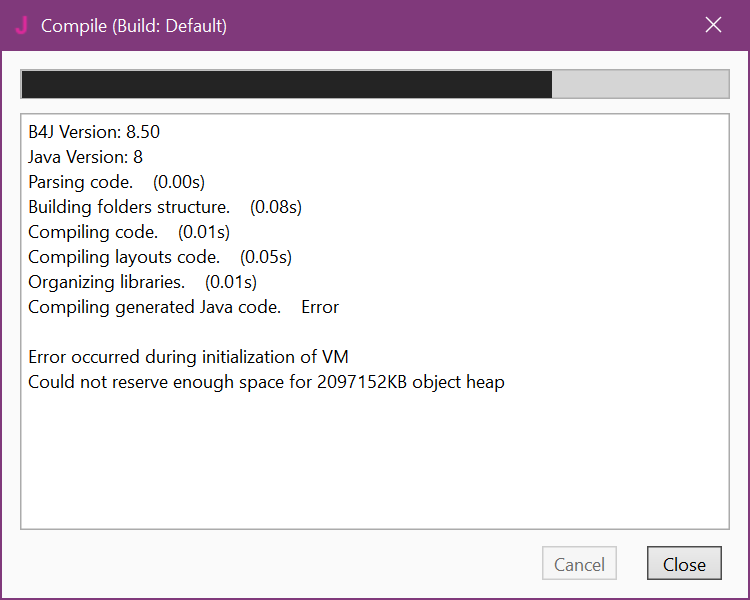This screenshot has width=750, height=600.
Task: Click the "(0.08s)" timing in the log
Action: click(276, 207)
